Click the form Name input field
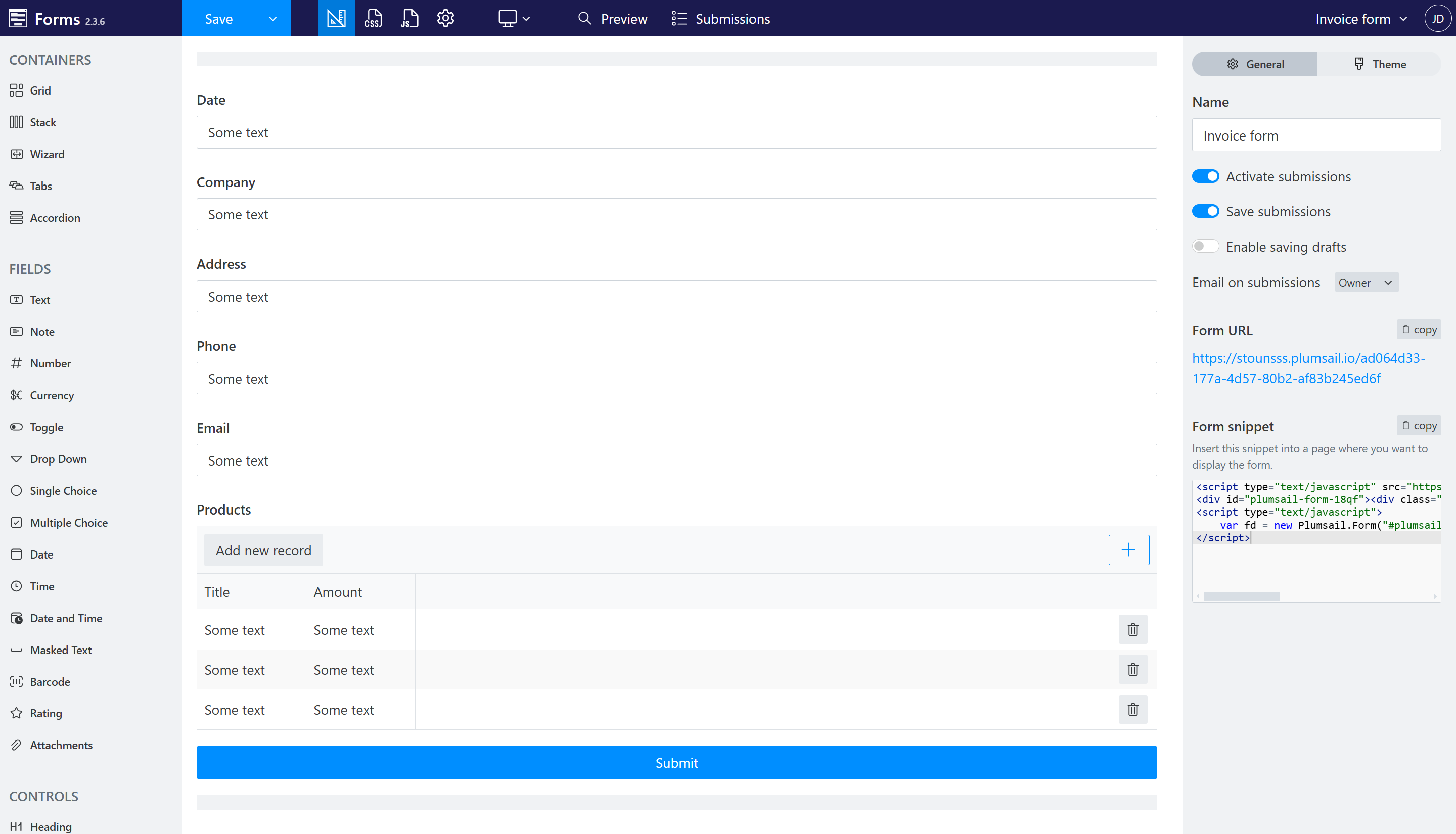The height and width of the screenshot is (834, 1456). point(1316,135)
